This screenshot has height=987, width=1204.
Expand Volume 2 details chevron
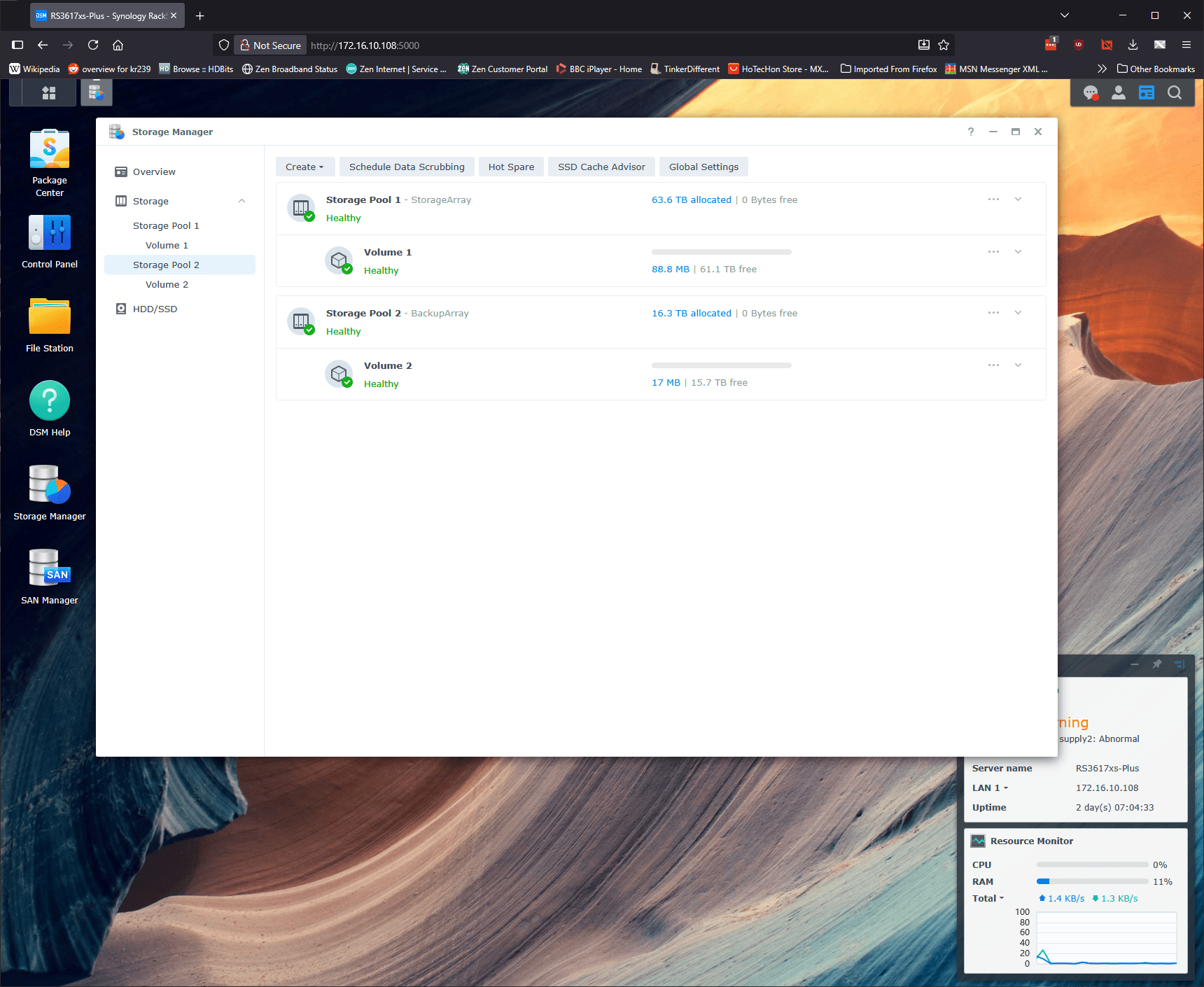tap(1018, 365)
